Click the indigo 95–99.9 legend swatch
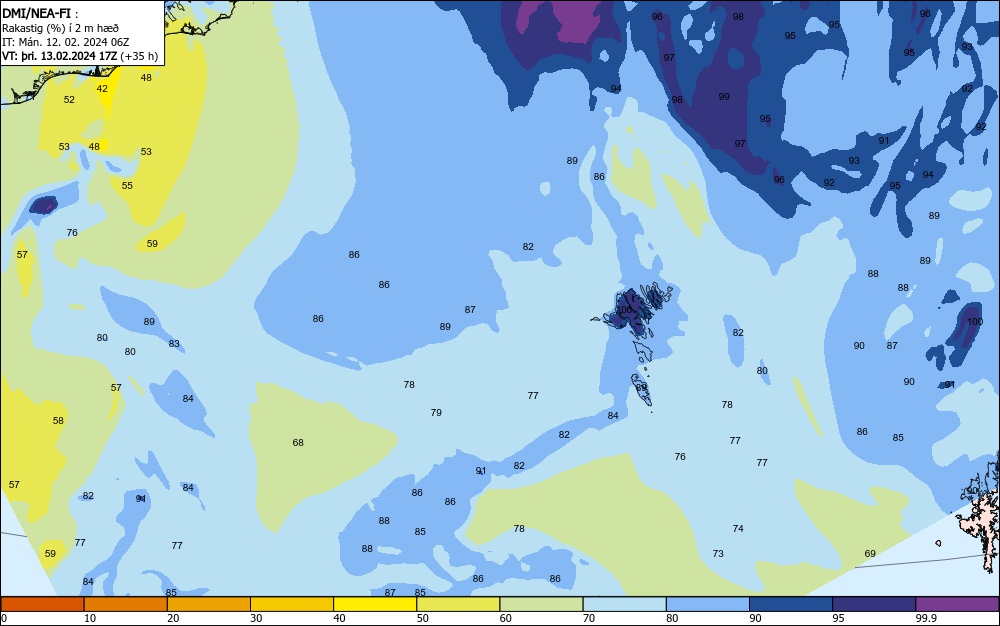 tap(874, 604)
